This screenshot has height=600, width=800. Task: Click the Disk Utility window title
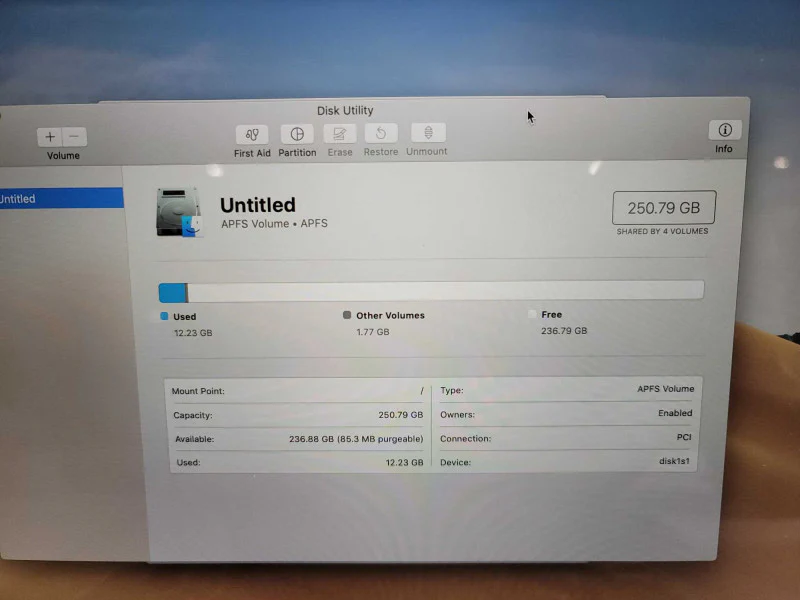coord(345,110)
